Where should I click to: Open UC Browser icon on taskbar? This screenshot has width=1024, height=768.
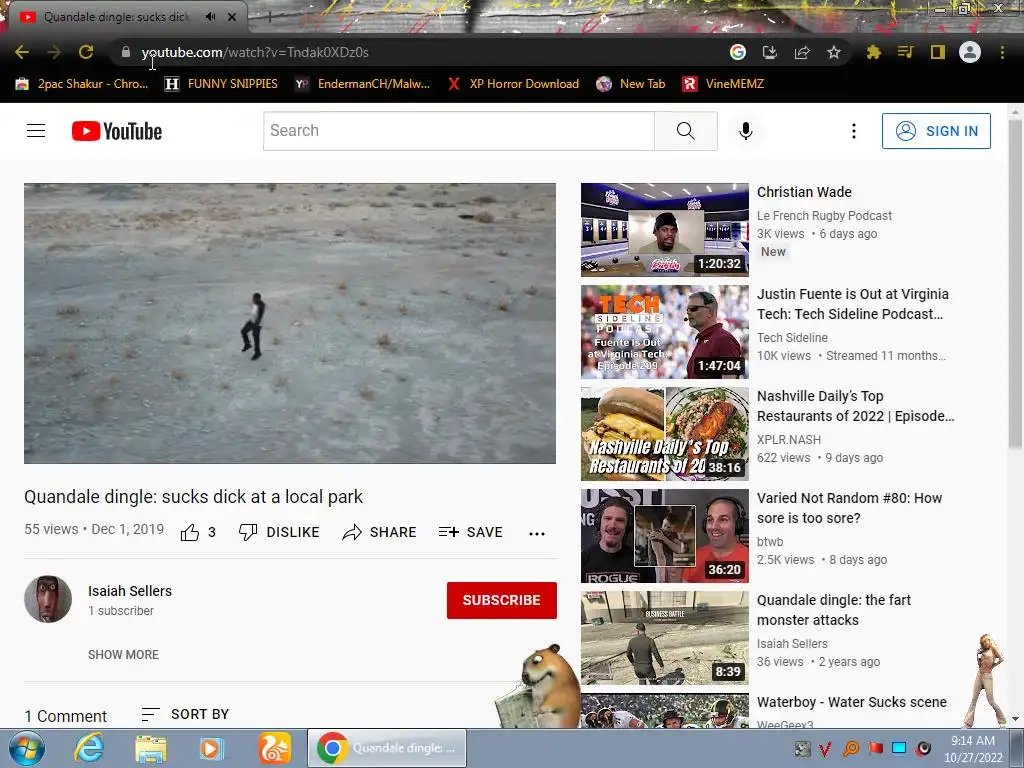[274, 748]
